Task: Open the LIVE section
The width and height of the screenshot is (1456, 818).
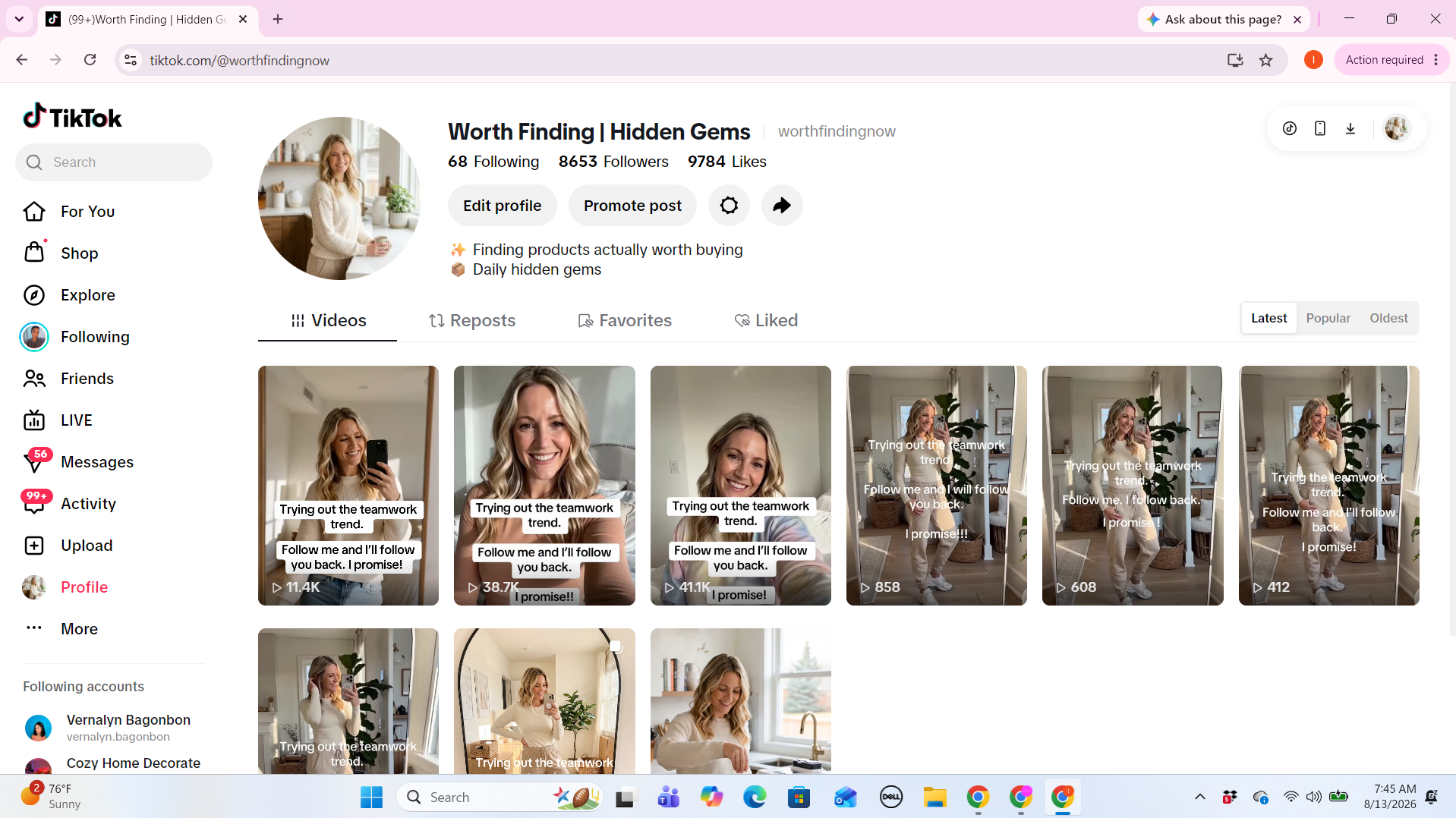Action: click(58, 420)
